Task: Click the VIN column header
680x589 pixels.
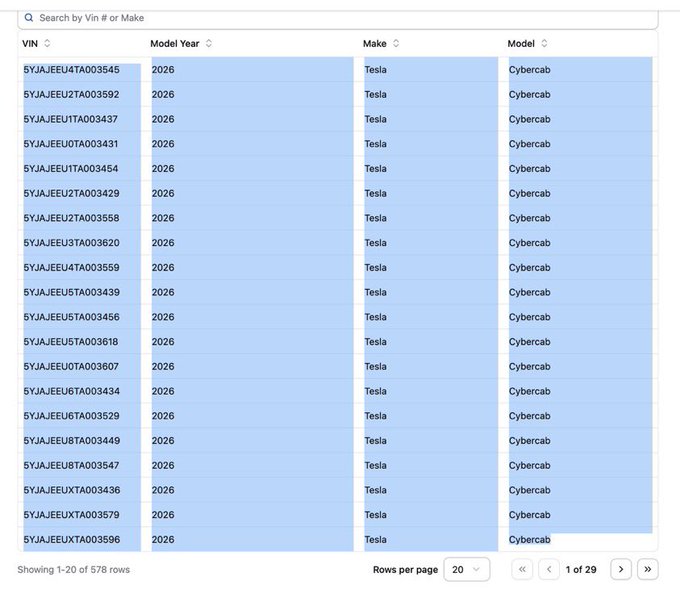Action: tap(30, 43)
